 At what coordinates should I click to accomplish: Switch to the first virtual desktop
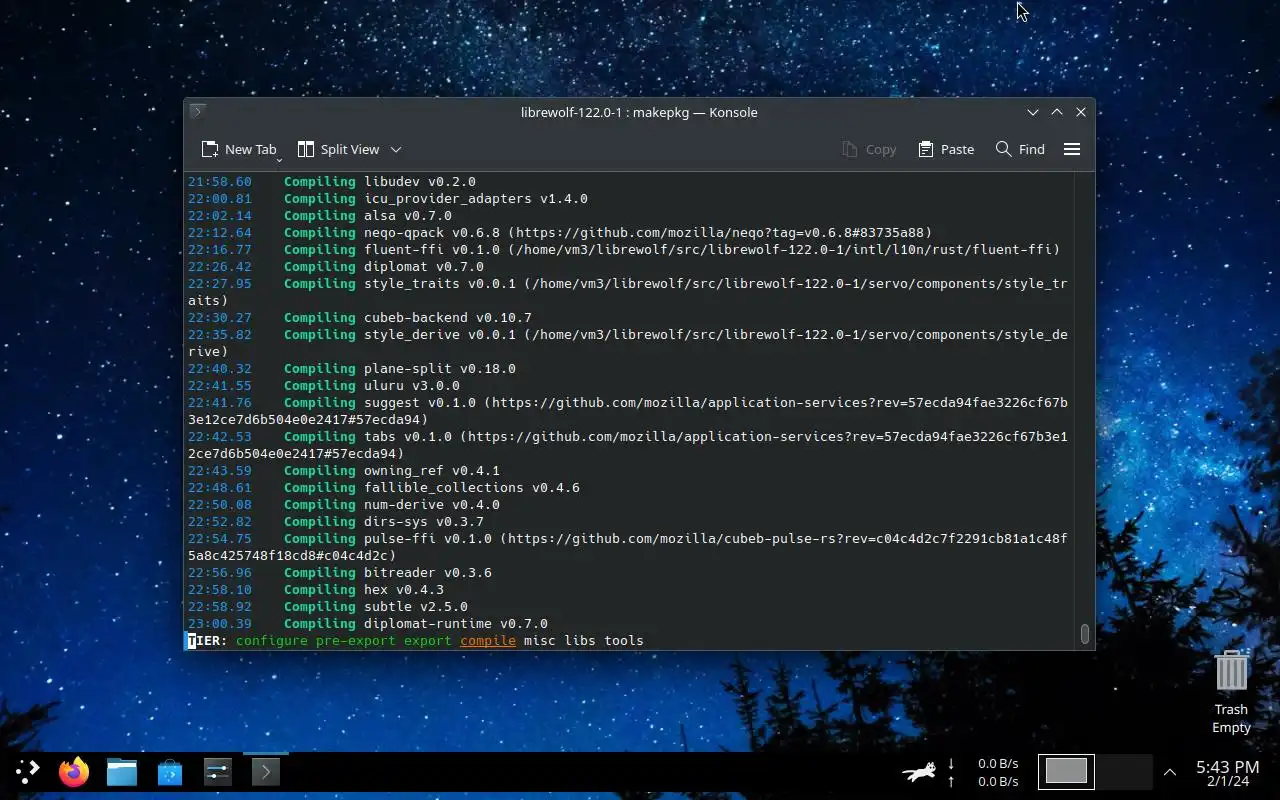tap(1066, 771)
